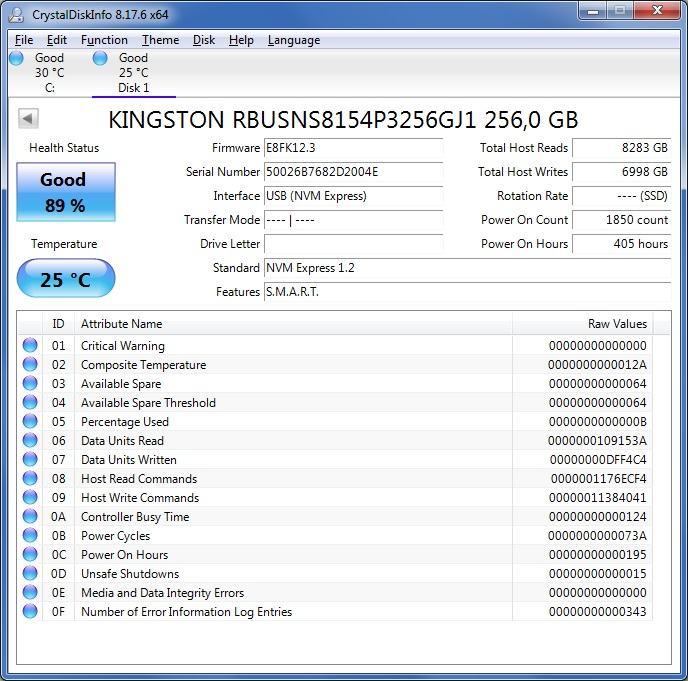Click the 25 °C temperature button
The width and height of the screenshot is (688, 681).
pyautogui.click(x=66, y=278)
